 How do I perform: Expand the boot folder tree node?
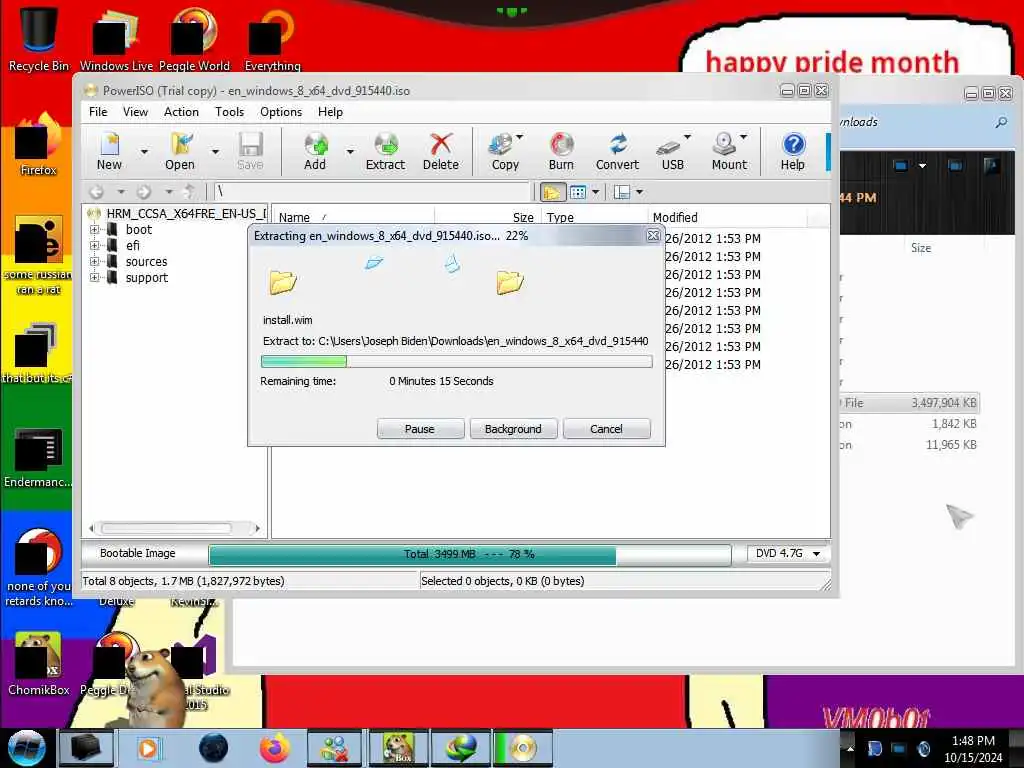point(94,230)
